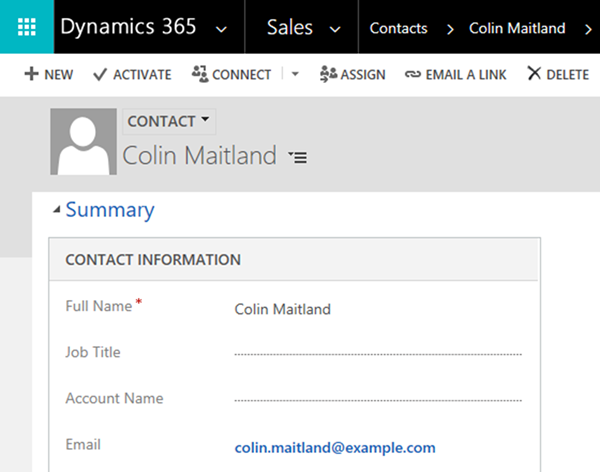The image size is (600, 472).
Task: Expand the Dynamics 365 dropdown chevron
Action: [x=222, y=29]
